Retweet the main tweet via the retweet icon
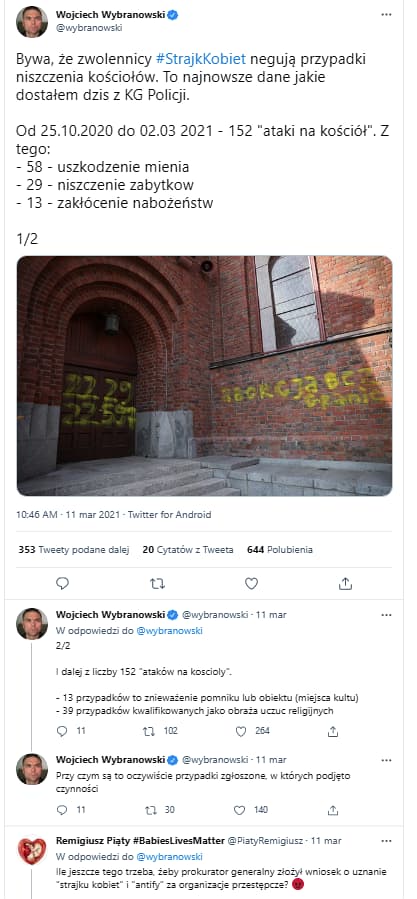Screen dimensions: 417x899 pos(157,584)
